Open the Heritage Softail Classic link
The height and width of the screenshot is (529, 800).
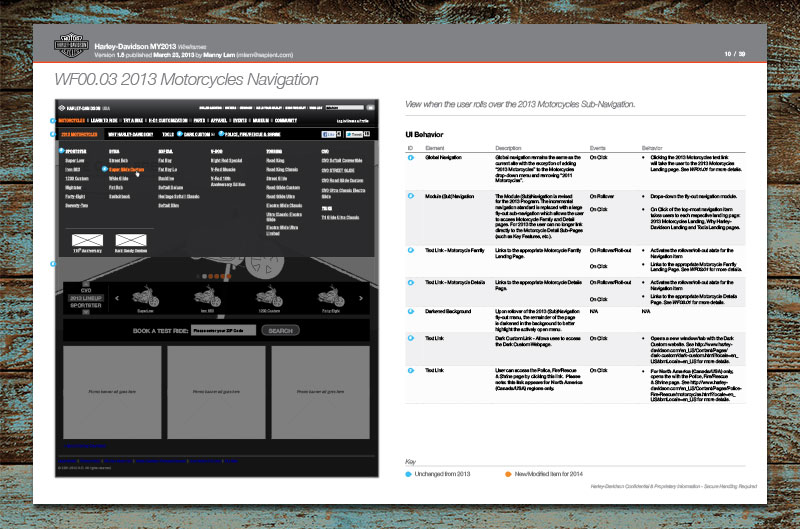(x=179, y=196)
